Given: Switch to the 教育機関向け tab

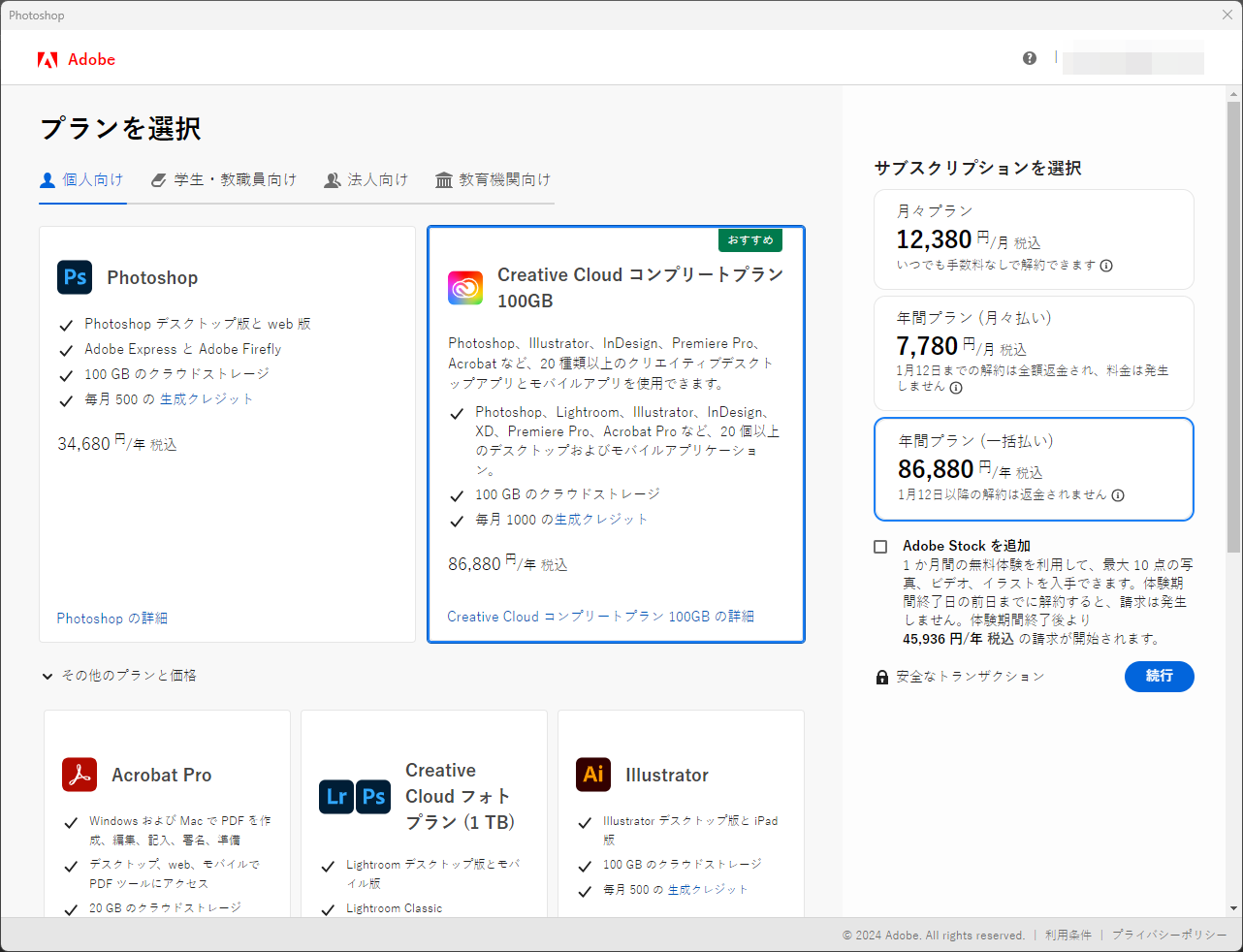Looking at the screenshot, I should click(x=494, y=180).
